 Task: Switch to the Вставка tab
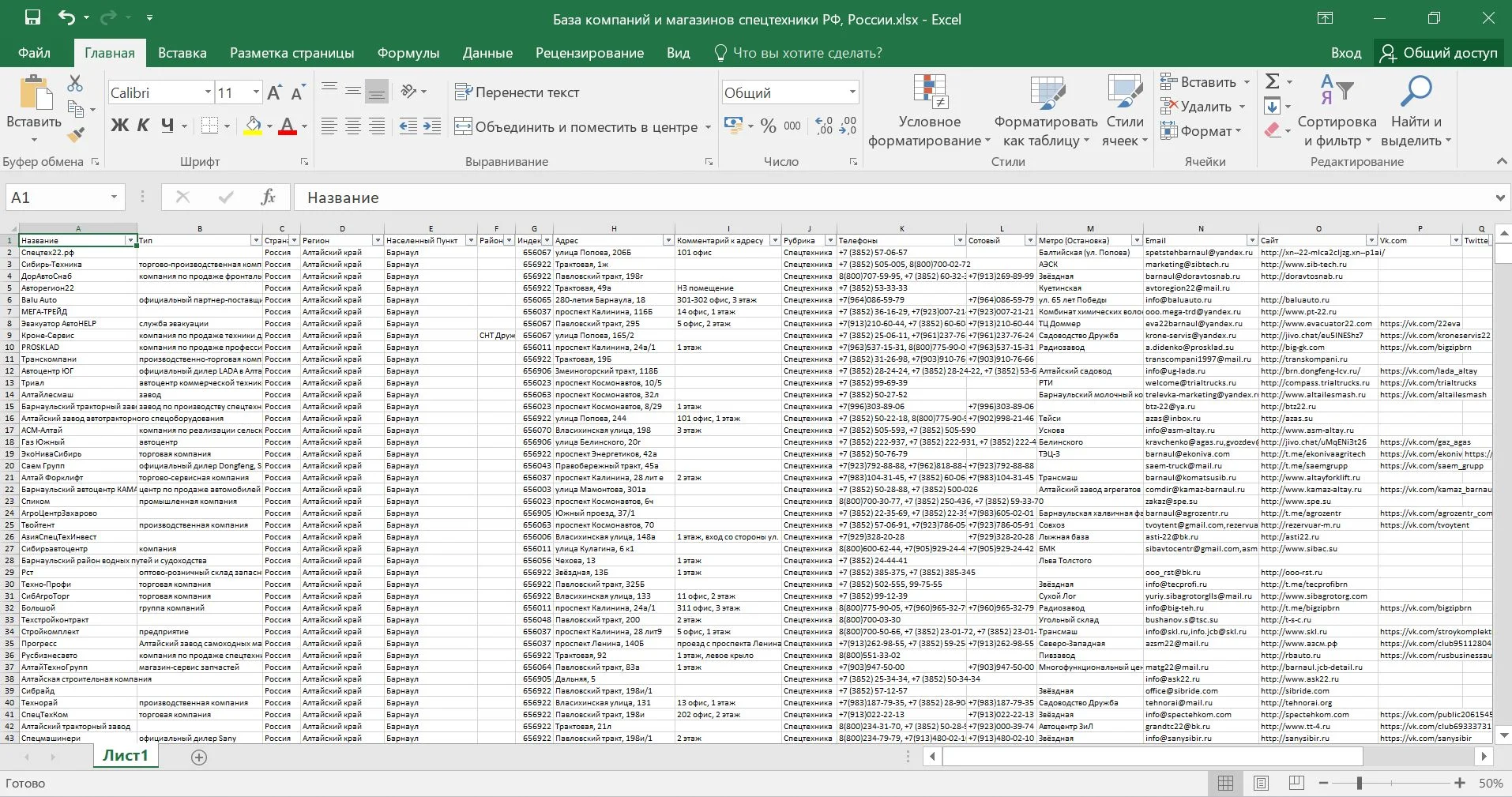click(x=182, y=53)
